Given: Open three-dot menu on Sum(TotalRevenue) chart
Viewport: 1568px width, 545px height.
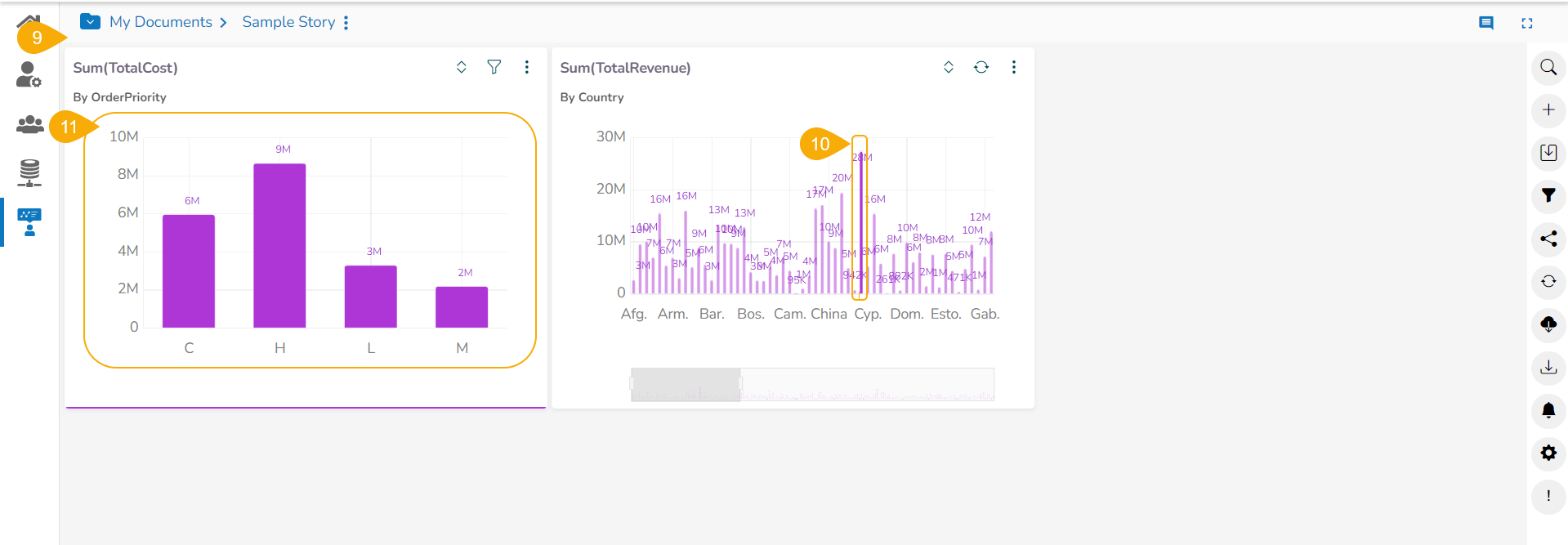Looking at the screenshot, I should coord(1013,67).
